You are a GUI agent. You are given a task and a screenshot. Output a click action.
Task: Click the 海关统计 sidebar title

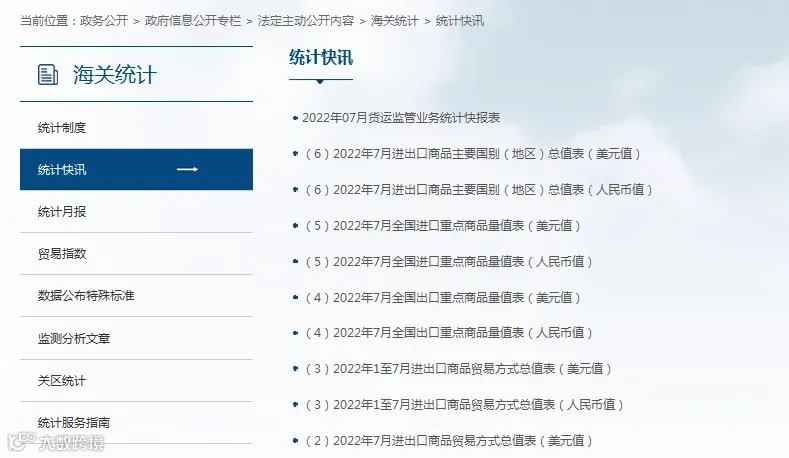pos(115,75)
